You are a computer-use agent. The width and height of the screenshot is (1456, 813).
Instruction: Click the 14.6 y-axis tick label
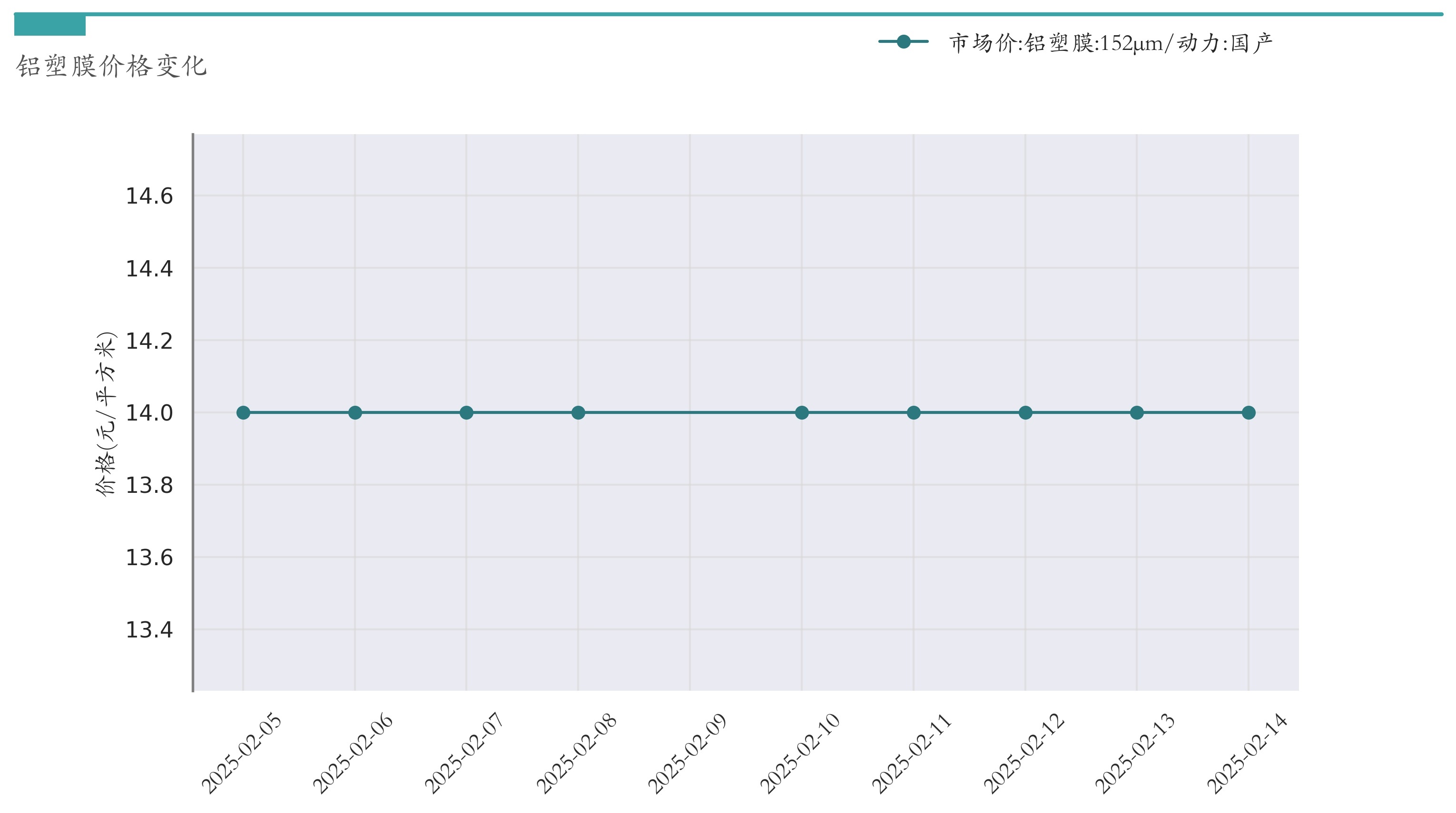(x=148, y=196)
